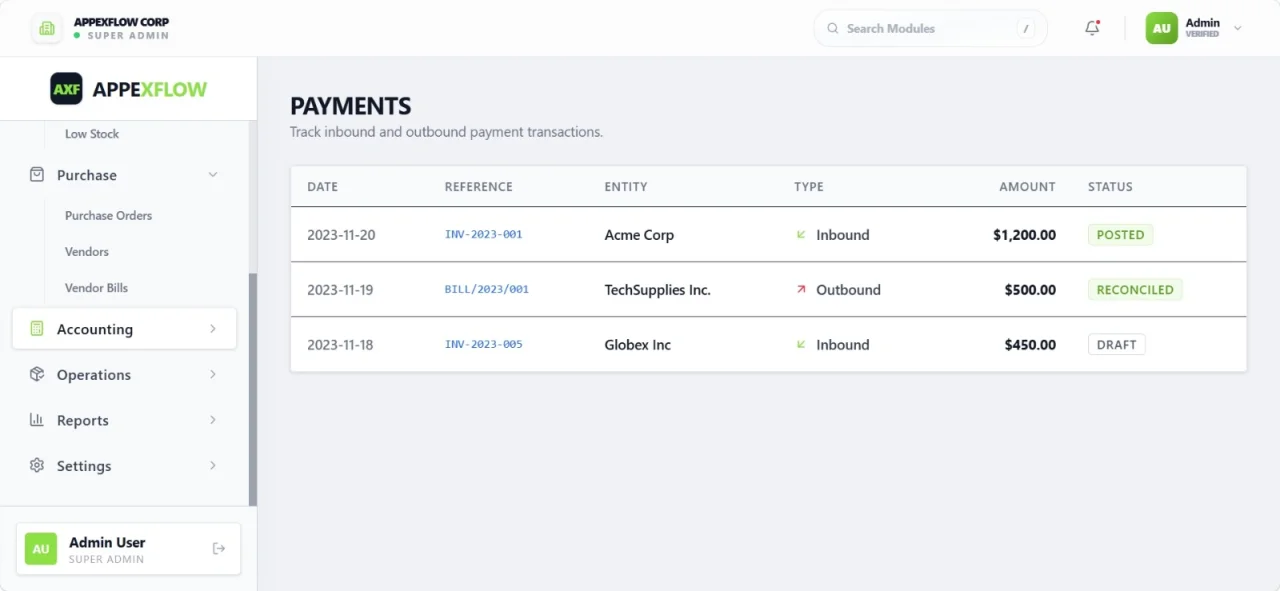Expand the Settings chevron
The image size is (1280, 591).
(x=213, y=465)
